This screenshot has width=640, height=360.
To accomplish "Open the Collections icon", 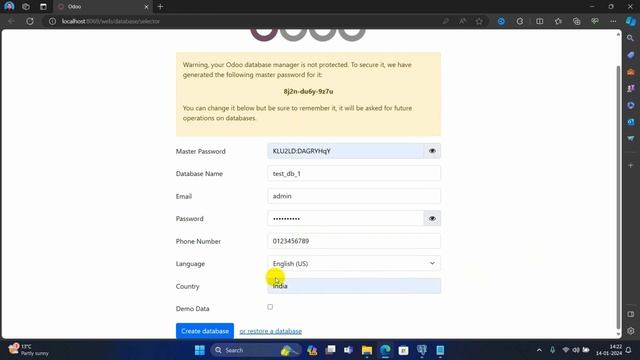I will 576,21.
